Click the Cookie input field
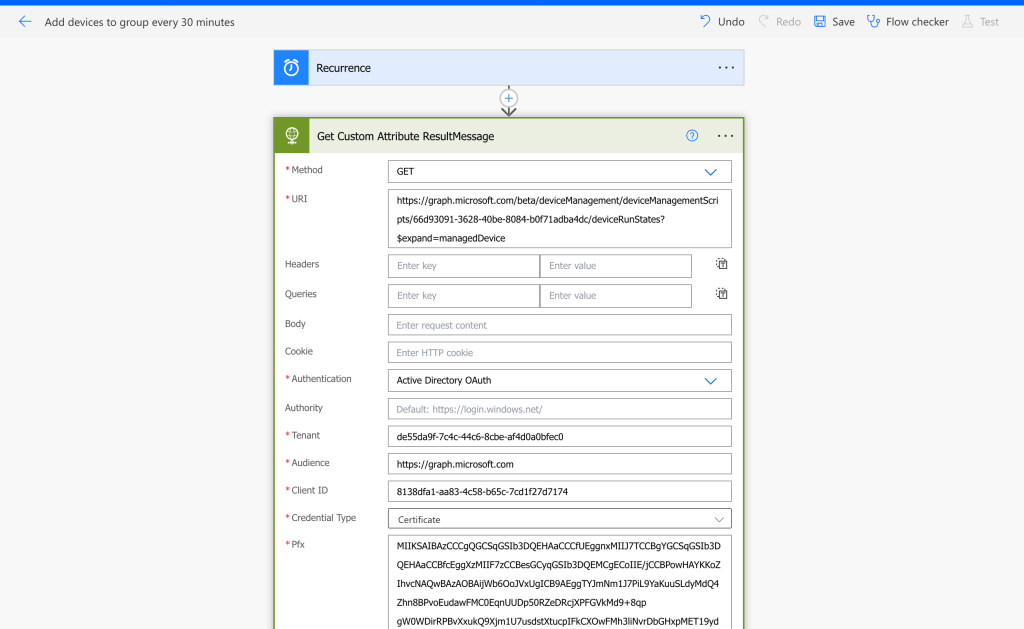 (x=559, y=353)
